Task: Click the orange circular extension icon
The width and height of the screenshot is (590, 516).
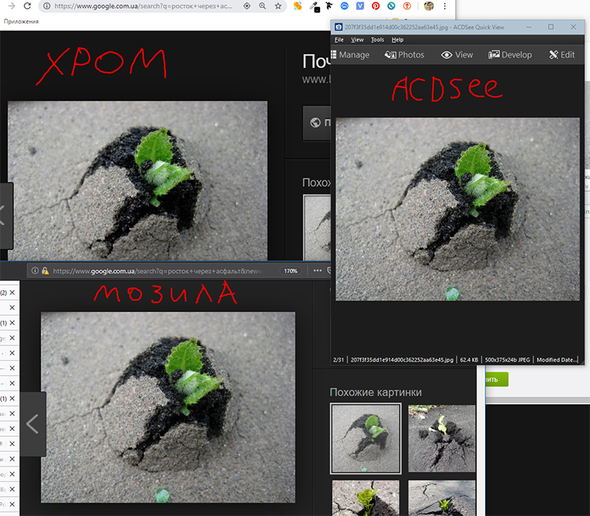Action: point(407,6)
